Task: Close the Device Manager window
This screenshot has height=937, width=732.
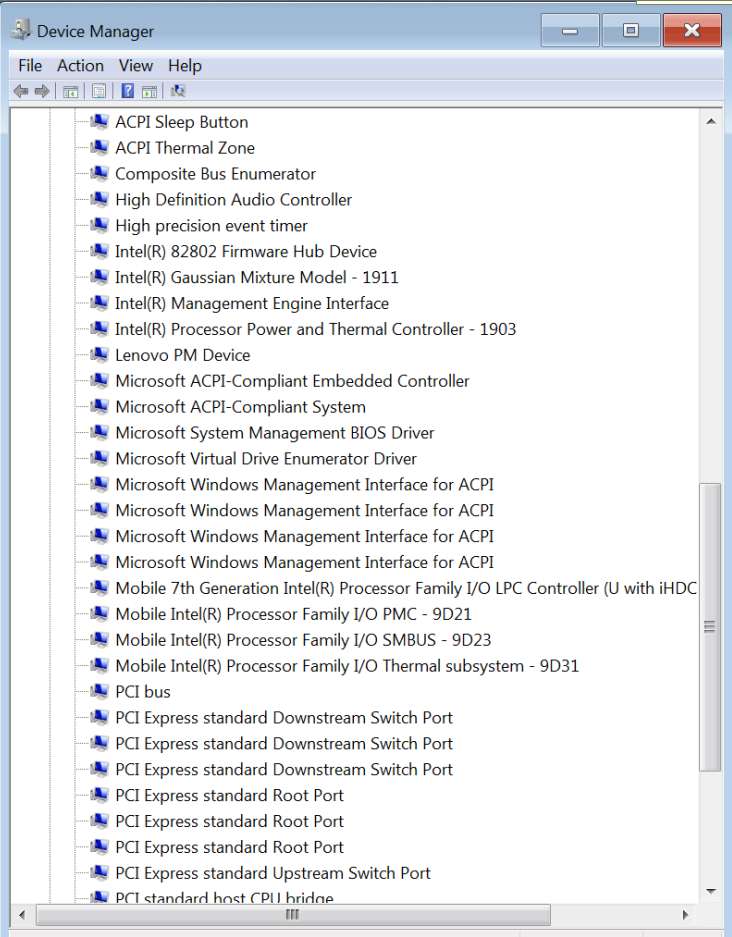Action: point(692,30)
